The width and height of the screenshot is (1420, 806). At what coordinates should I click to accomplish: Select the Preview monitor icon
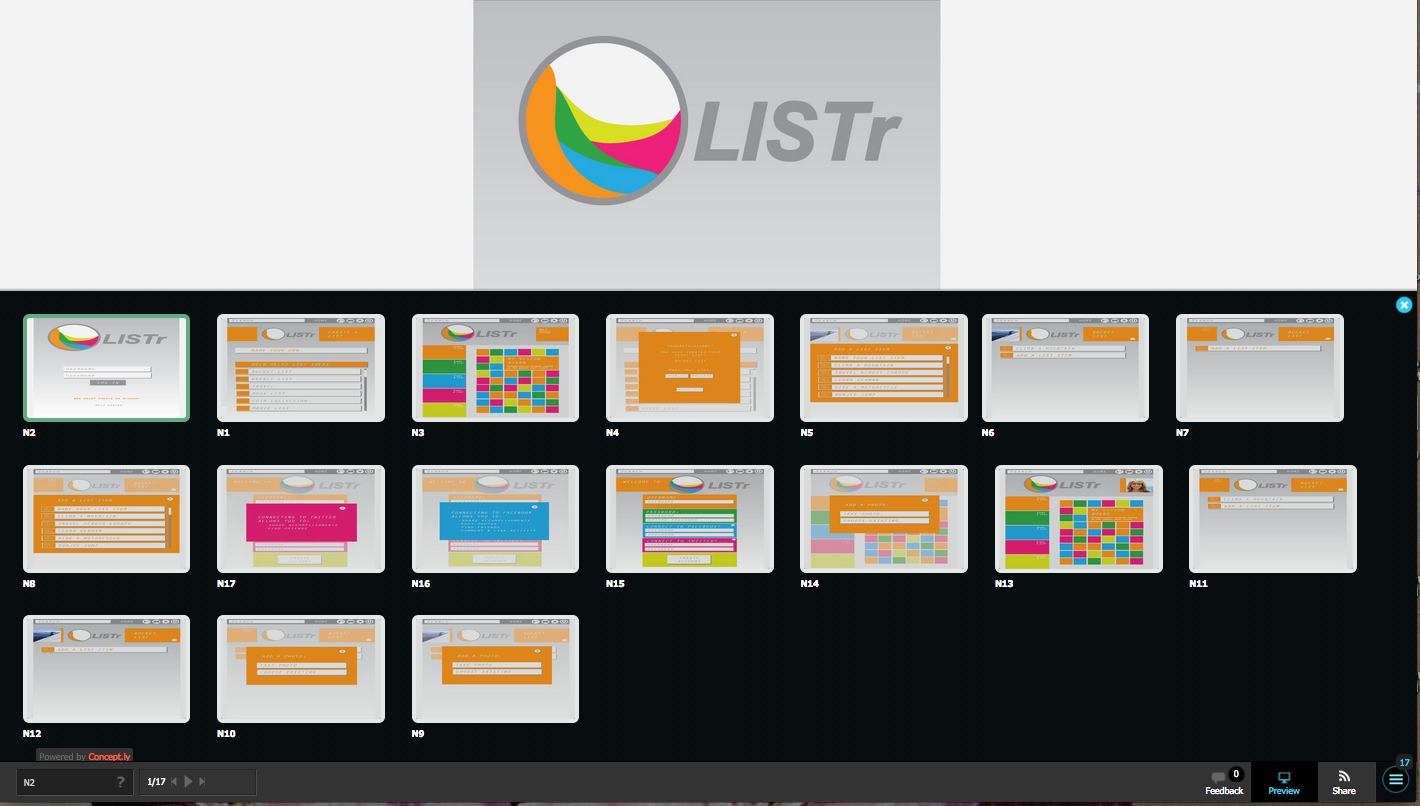pos(1284,777)
